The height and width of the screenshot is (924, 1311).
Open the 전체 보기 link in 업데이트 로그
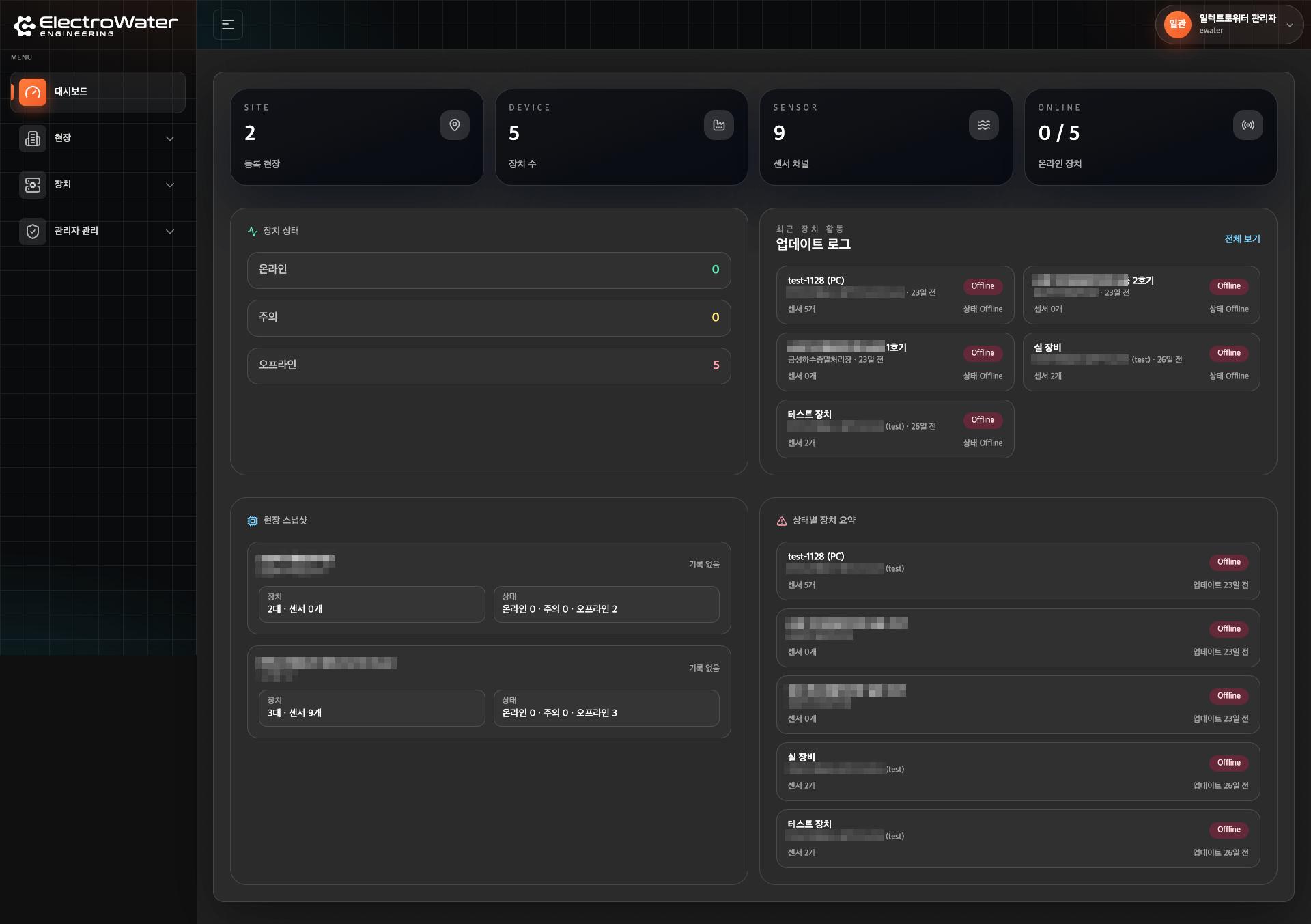pos(1242,238)
